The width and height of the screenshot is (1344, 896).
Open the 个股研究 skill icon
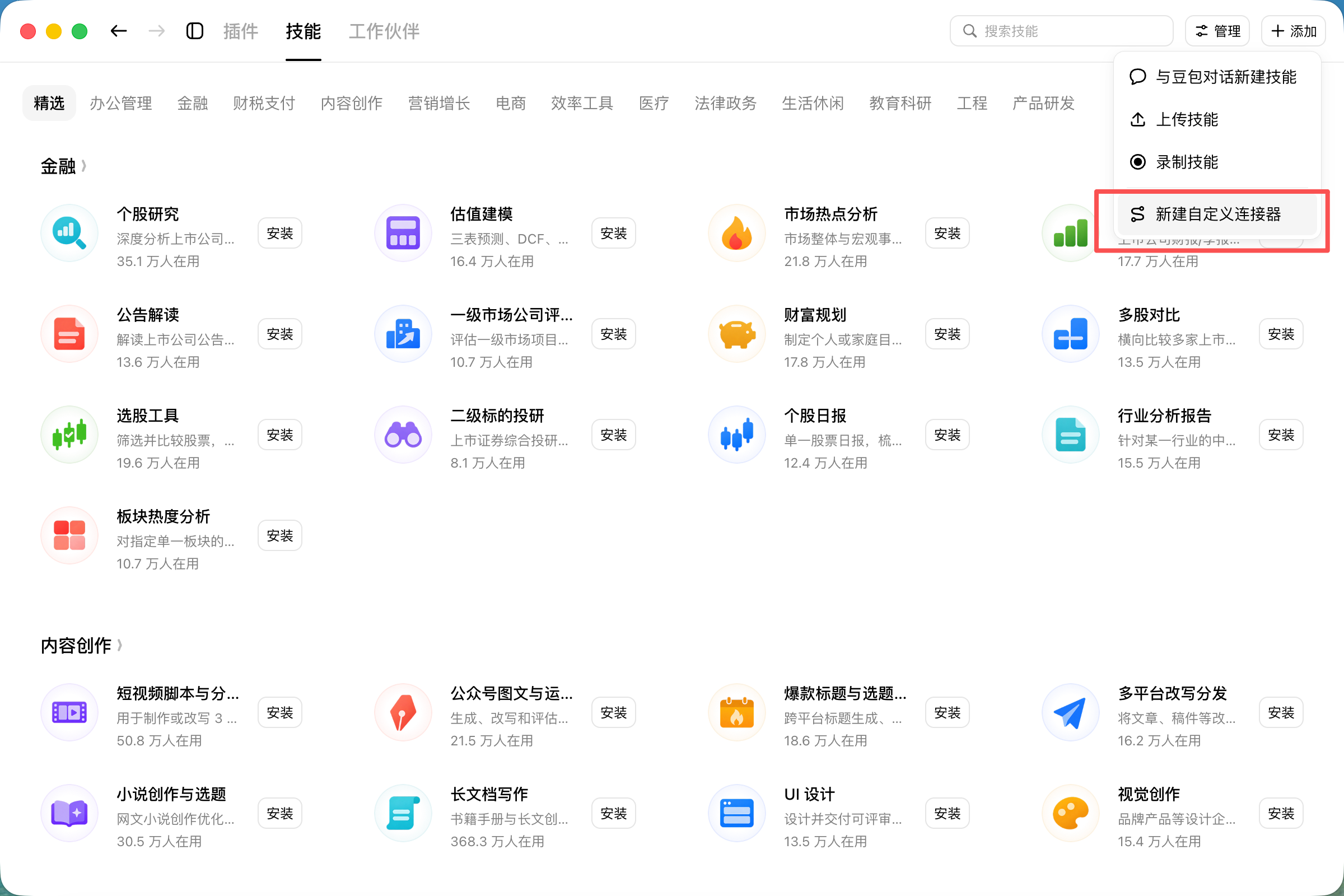pos(69,233)
